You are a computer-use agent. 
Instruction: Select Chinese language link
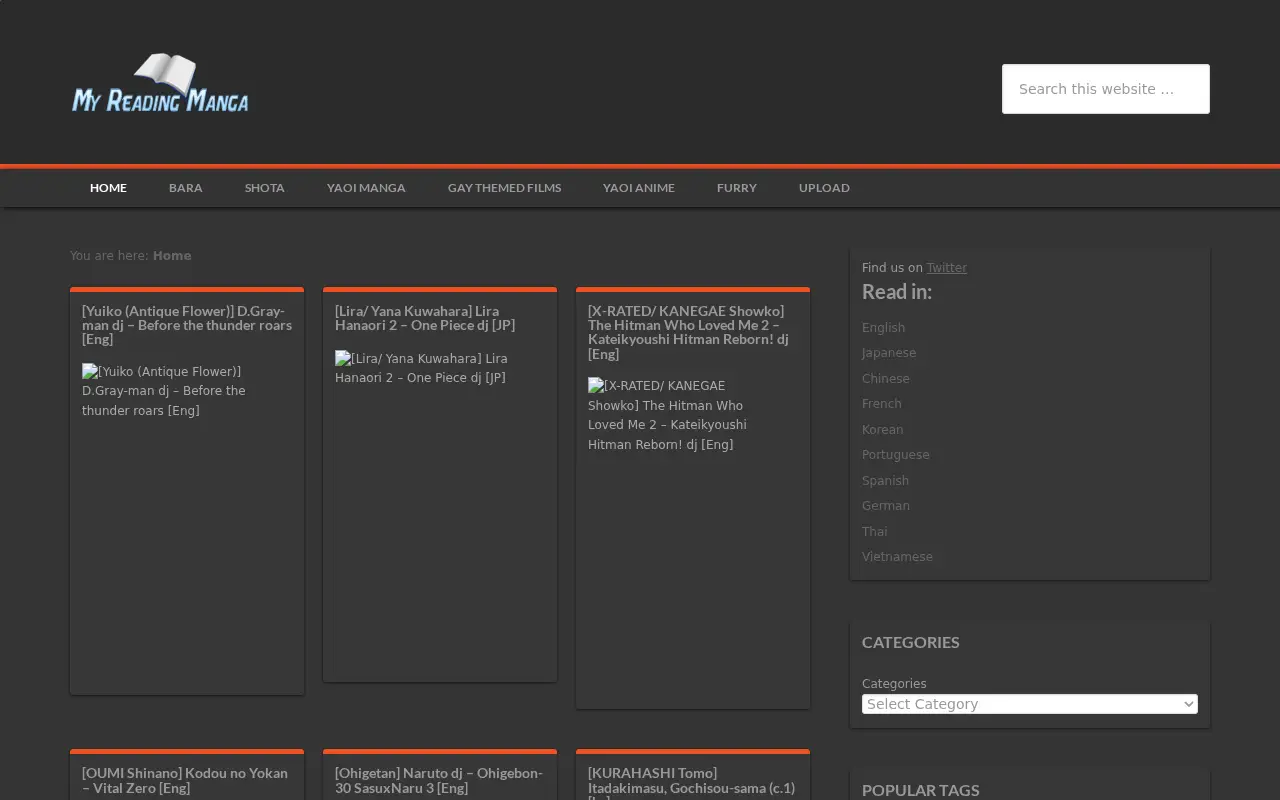click(886, 379)
